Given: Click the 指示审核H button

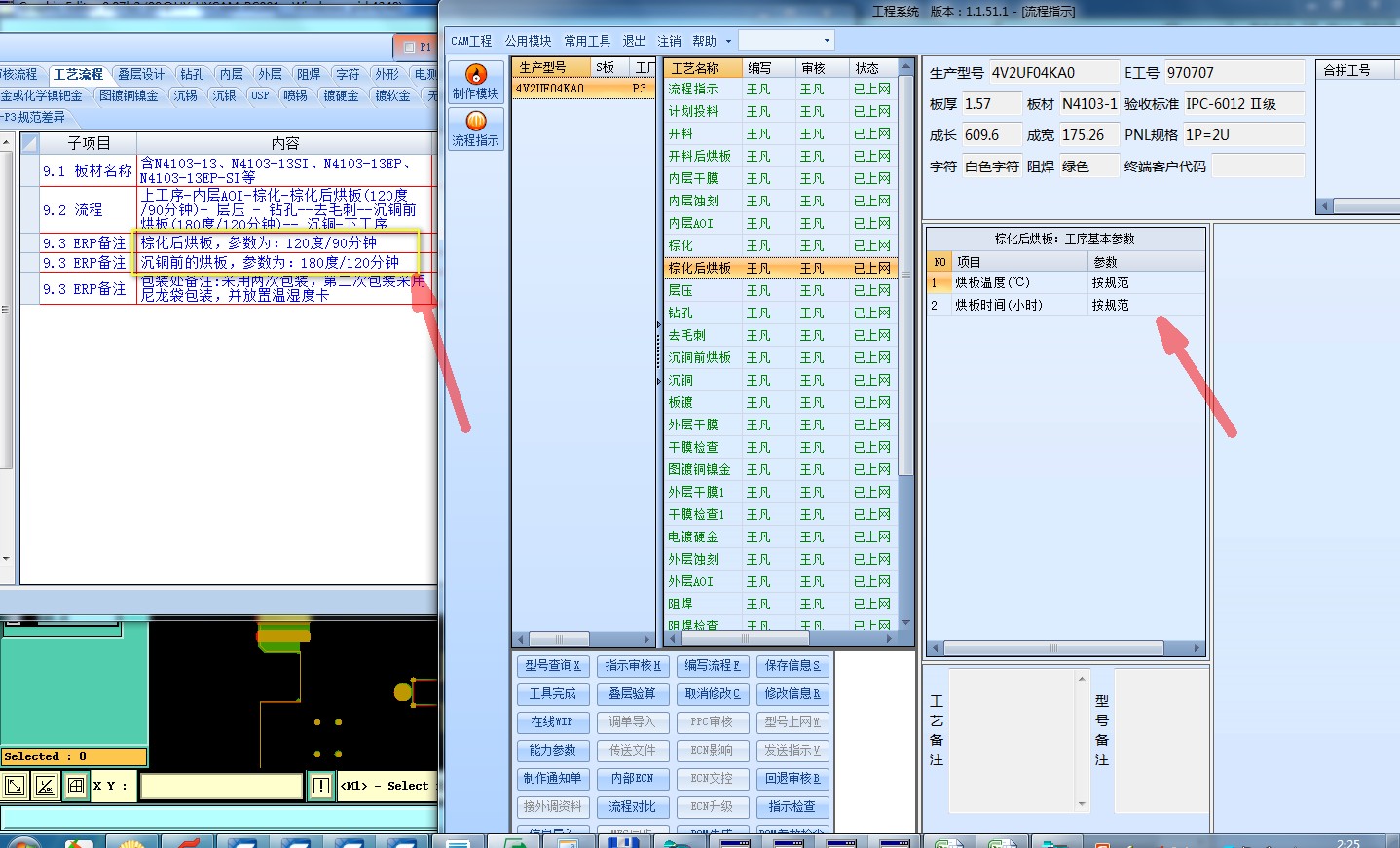Looking at the screenshot, I should tap(633, 666).
